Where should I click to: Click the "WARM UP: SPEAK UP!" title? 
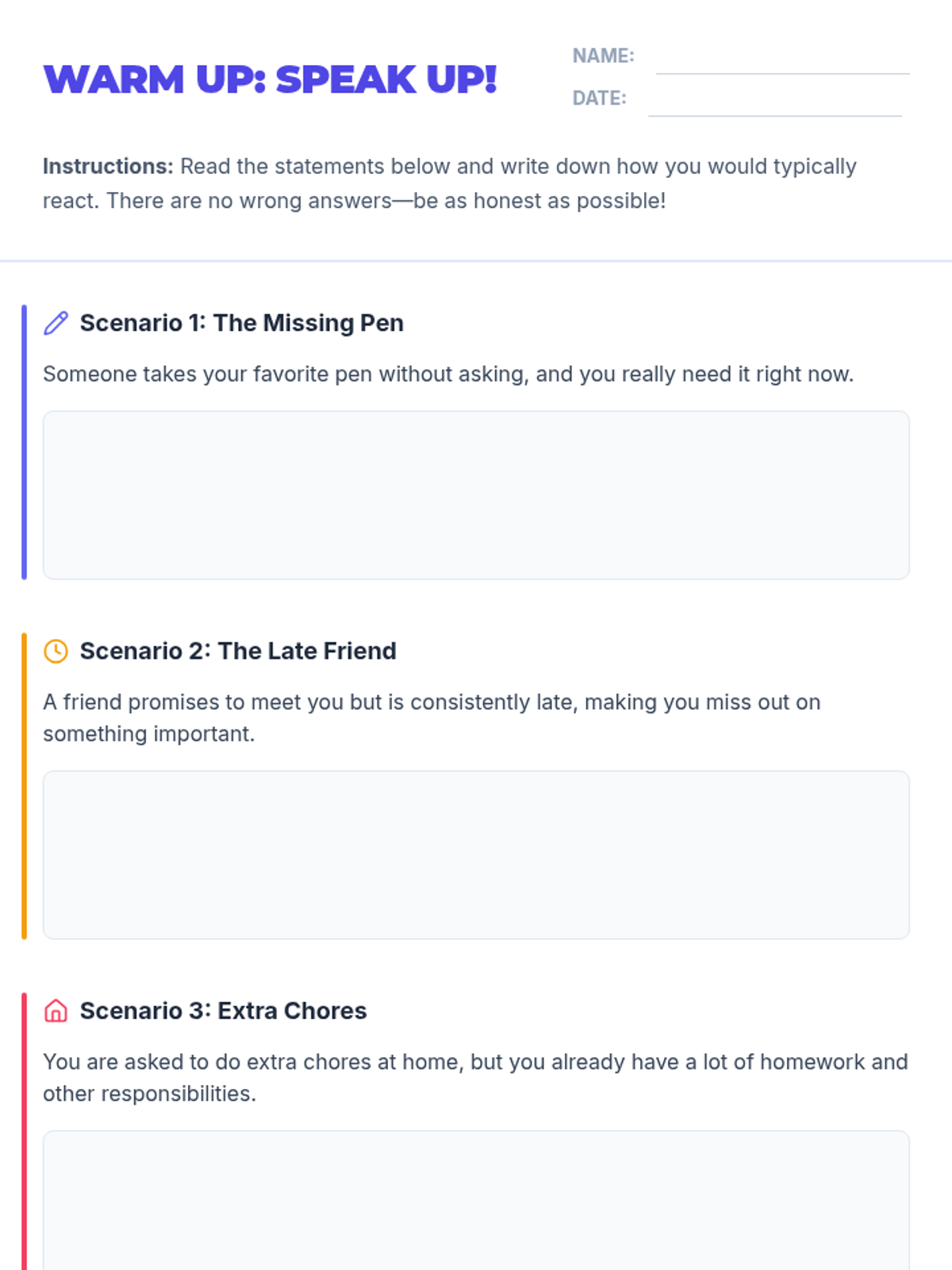[x=270, y=79]
